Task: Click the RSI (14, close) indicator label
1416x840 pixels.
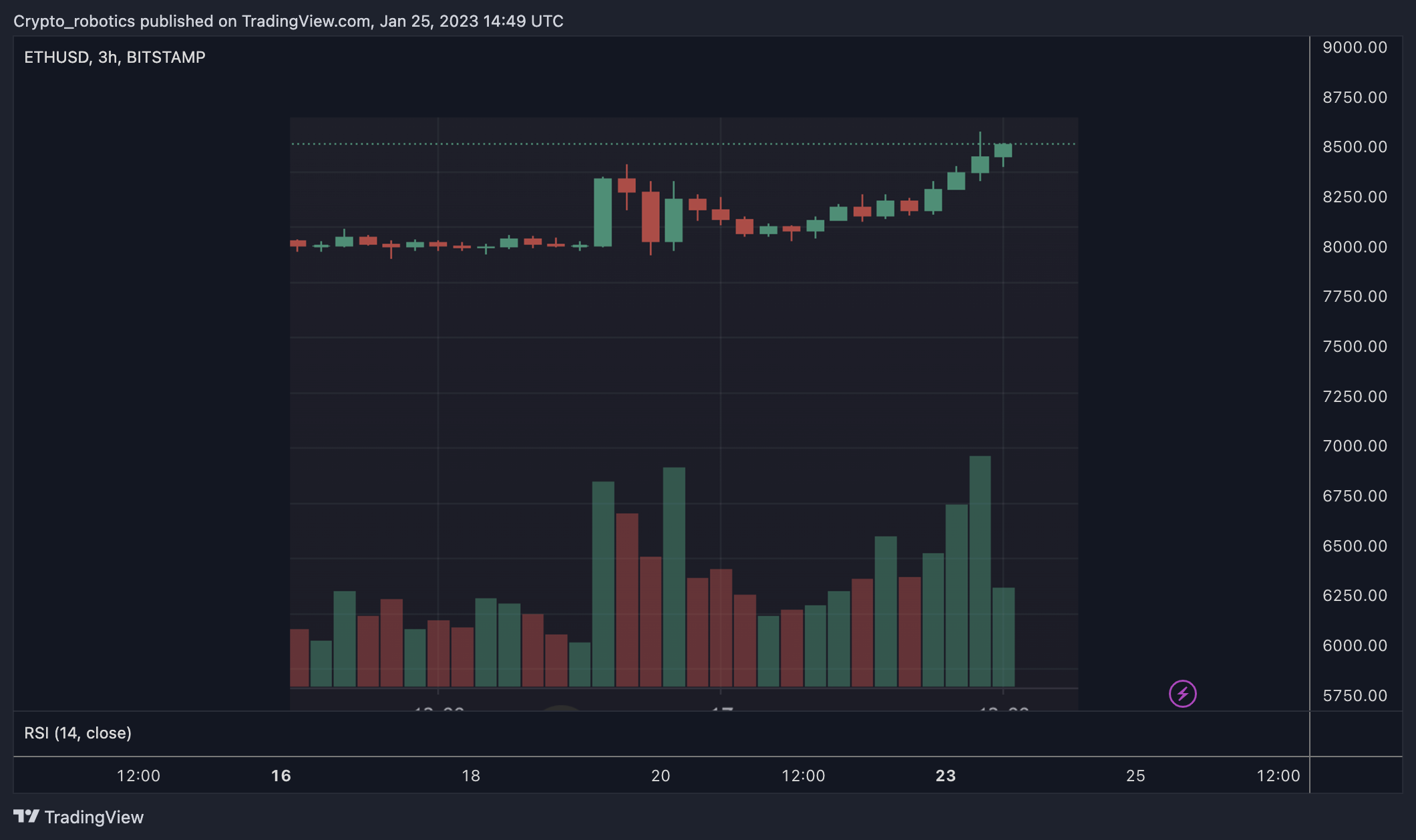Action: (x=77, y=733)
